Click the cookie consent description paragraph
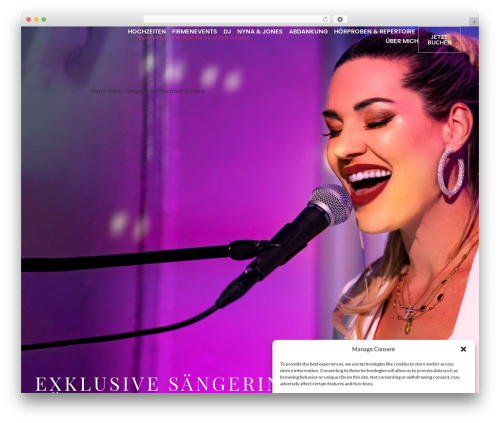The width and height of the screenshot is (500, 423). (370, 374)
